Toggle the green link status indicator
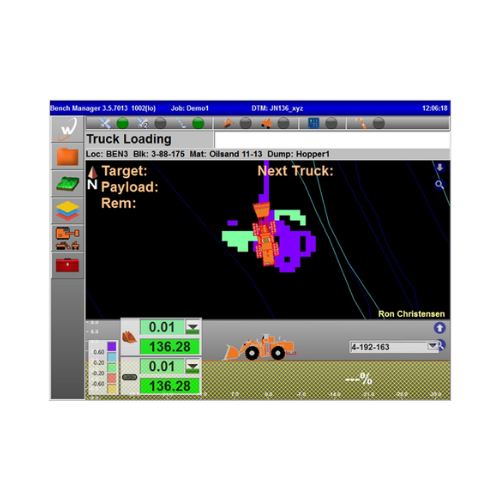500x500 pixels. (x=198, y=123)
